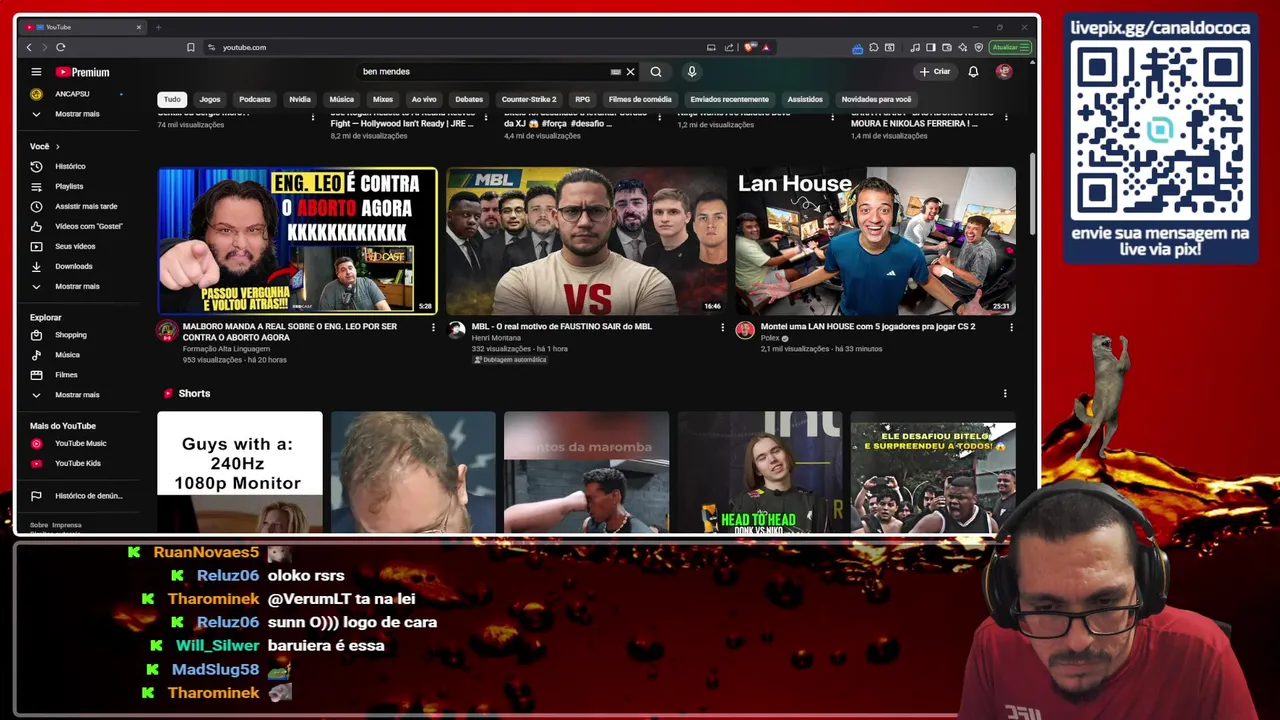Toggle the browser sidebar panel icon
This screenshot has height=720, width=1280.
[x=930, y=47]
